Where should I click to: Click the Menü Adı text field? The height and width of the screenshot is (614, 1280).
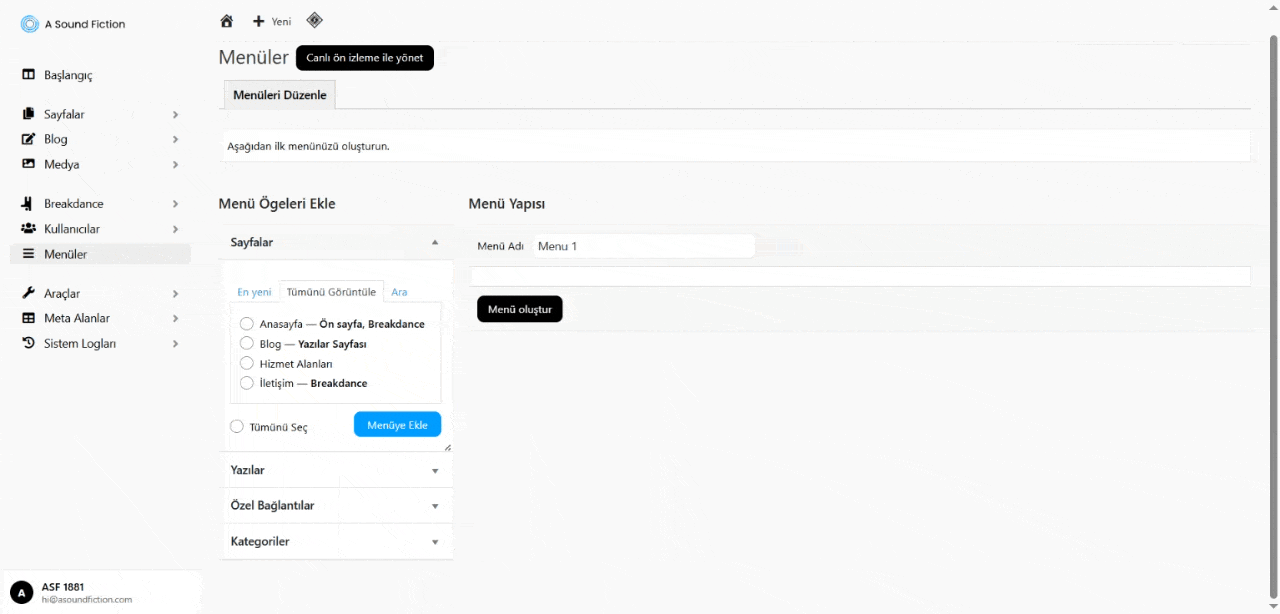[643, 246]
